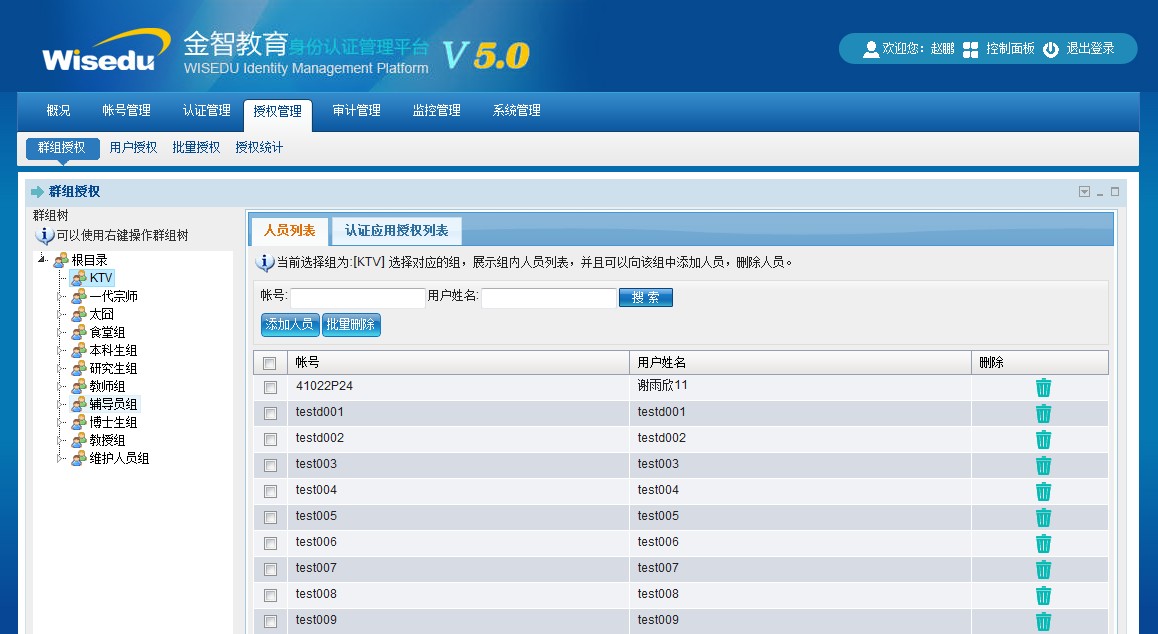This screenshot has height=634, width=1158.
Task: Click trash icon in test007 row
Action: 1043,570
